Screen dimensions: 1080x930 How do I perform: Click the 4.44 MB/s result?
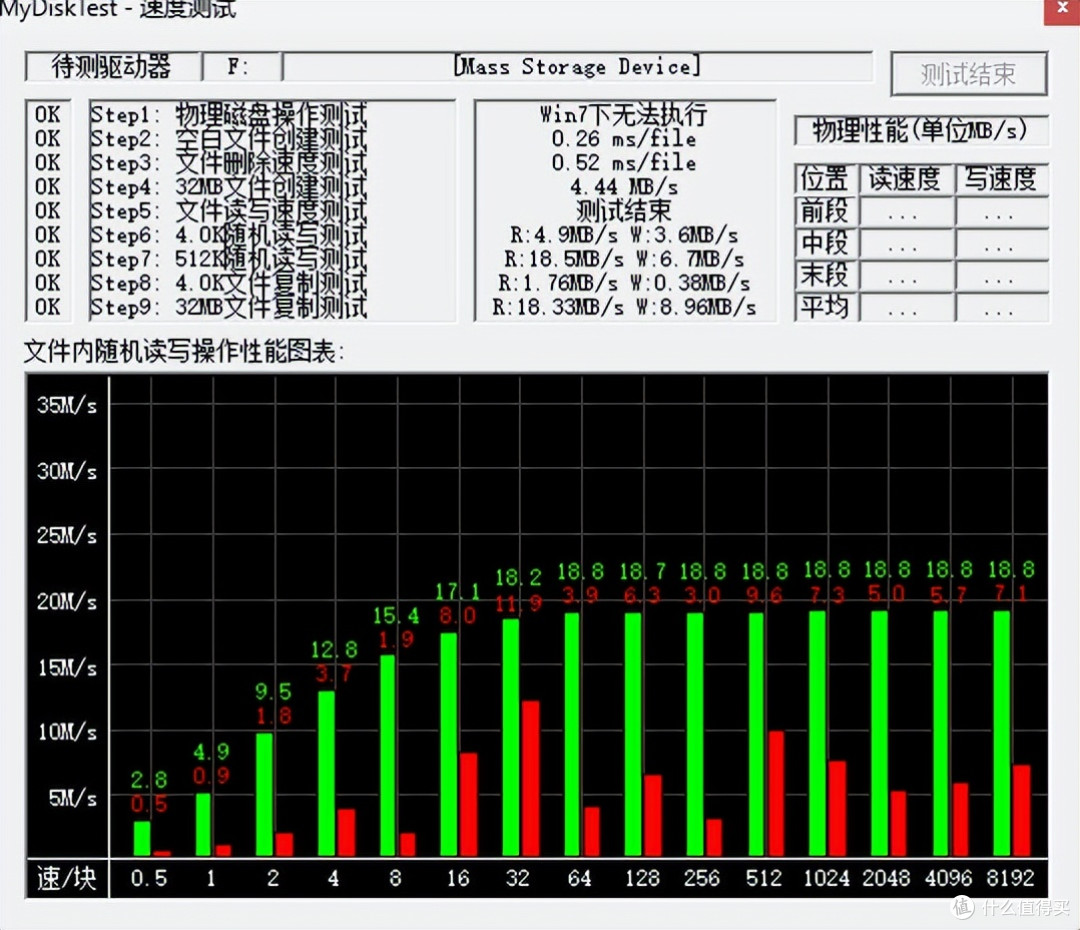tap(623, 187)
